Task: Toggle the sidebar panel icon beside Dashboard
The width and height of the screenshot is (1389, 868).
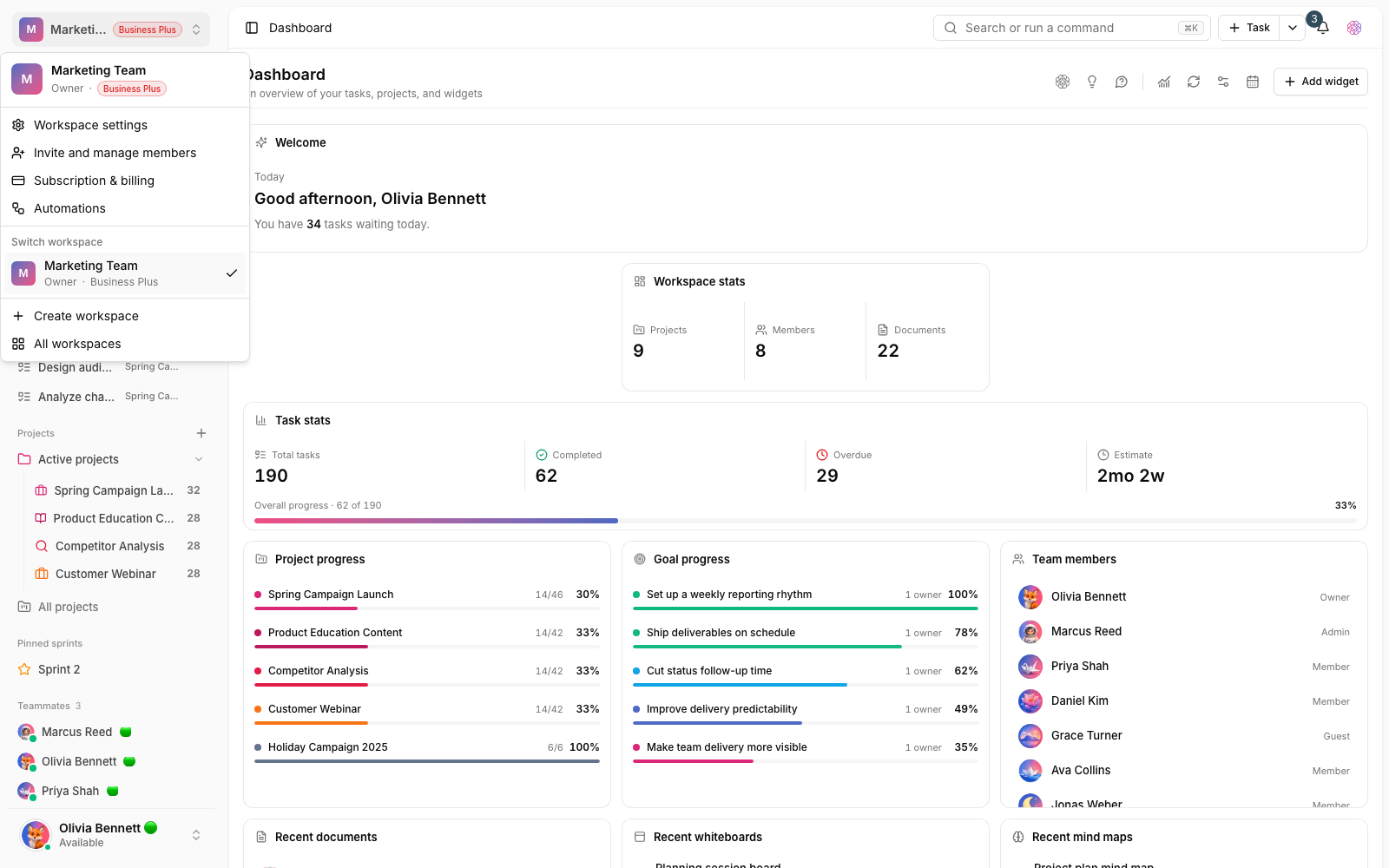Action: pyautogui.click(x=252, y=28)
